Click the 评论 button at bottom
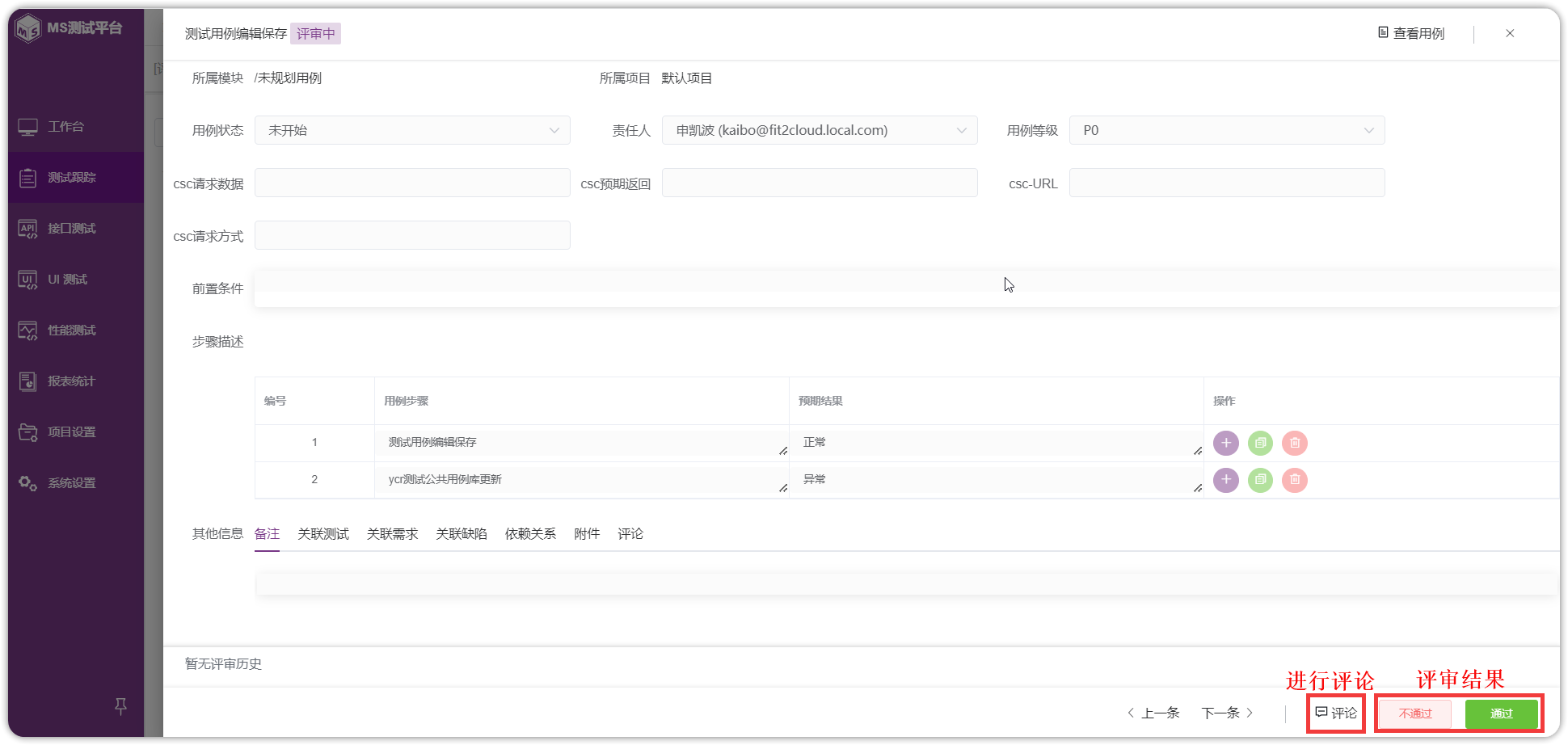 1336,713
